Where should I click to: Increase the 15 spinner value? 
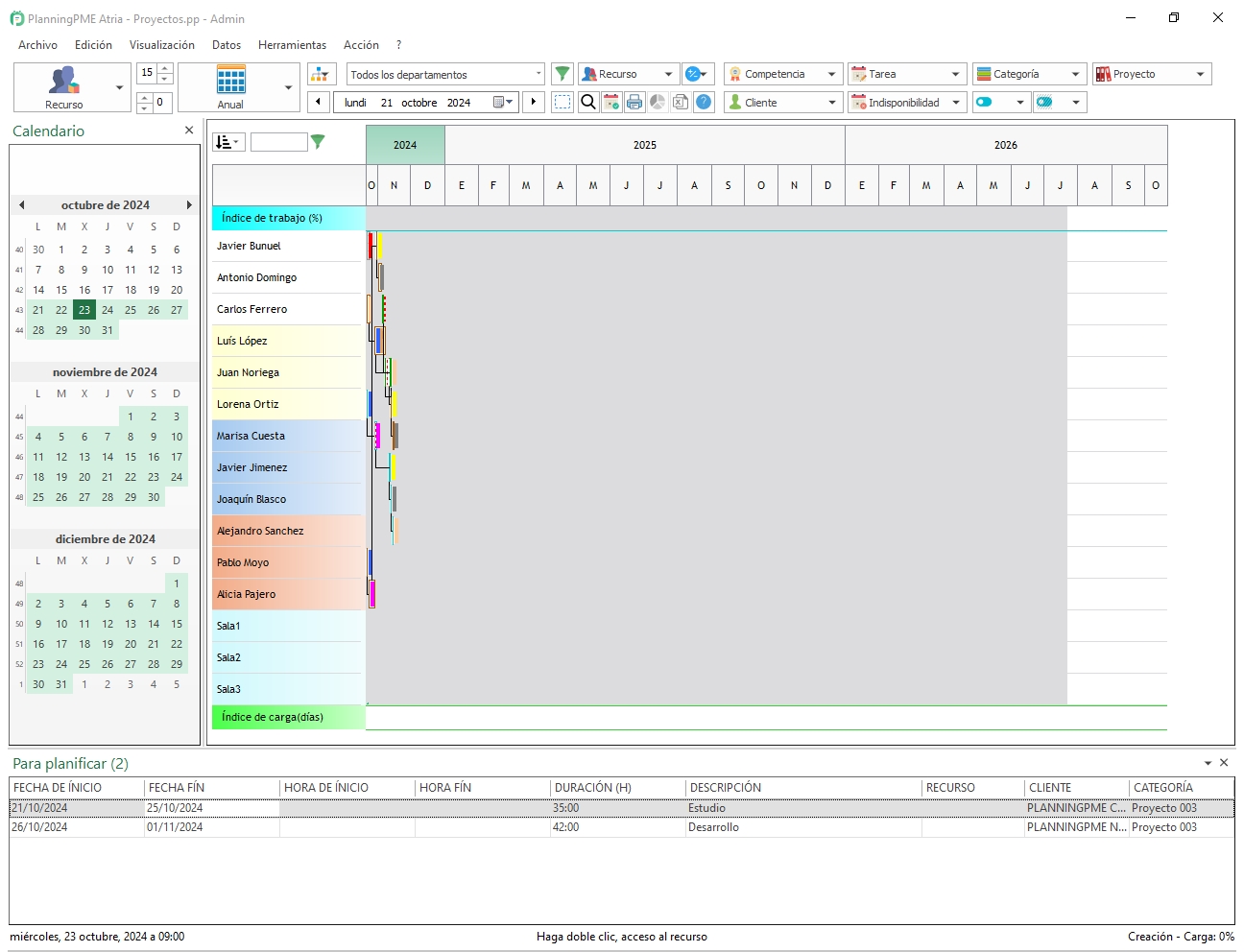[x=165, y=68]
